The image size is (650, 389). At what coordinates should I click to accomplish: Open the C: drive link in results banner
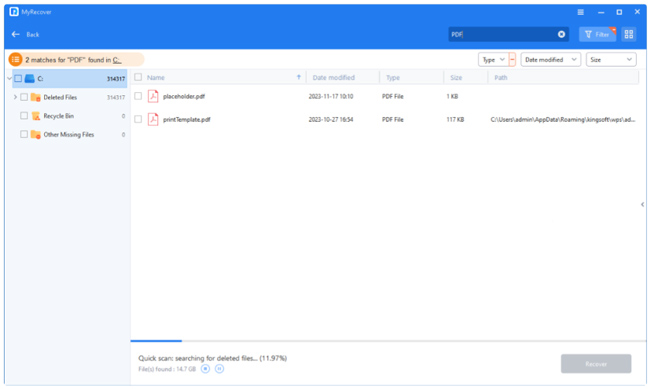[117, 60]
